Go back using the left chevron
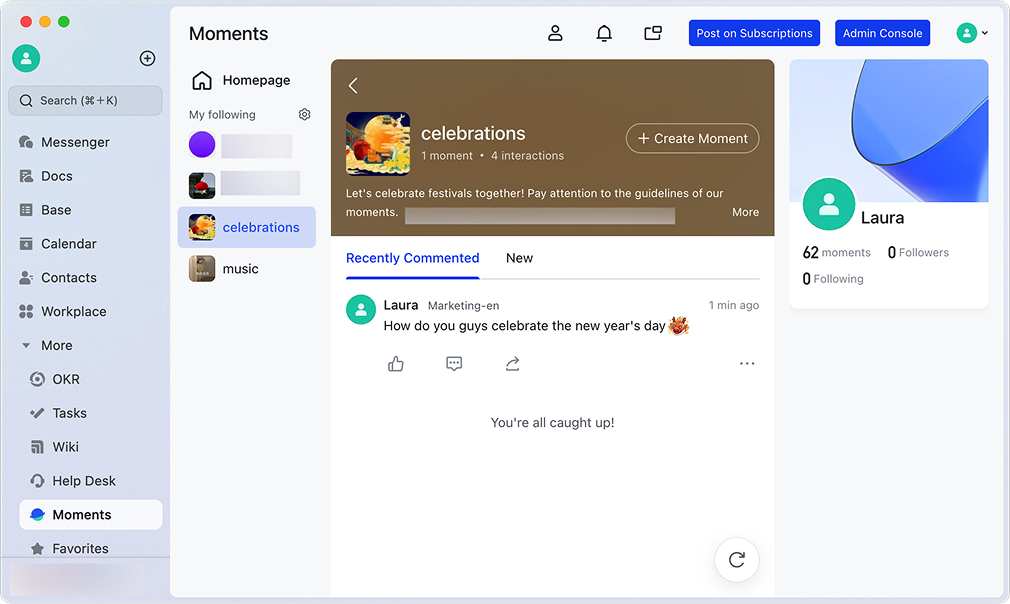 click(353, 86)
